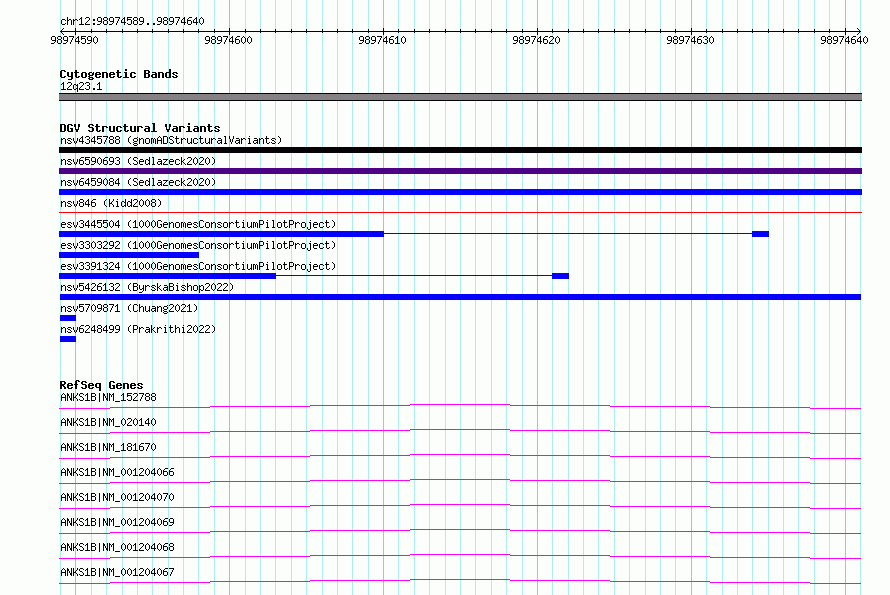The height and width of the screenshot is (595, 890).
Task: Click ruler coordinate 98974590
Action: click(74, 40)
